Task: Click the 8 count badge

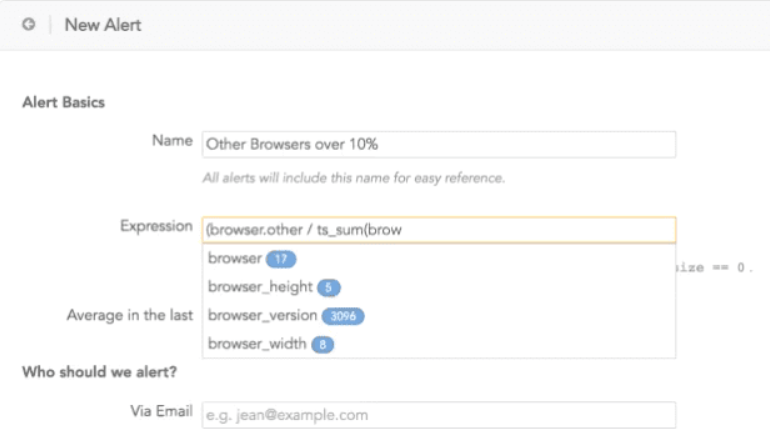Action: pyautogui.click(x=323, y=344)
